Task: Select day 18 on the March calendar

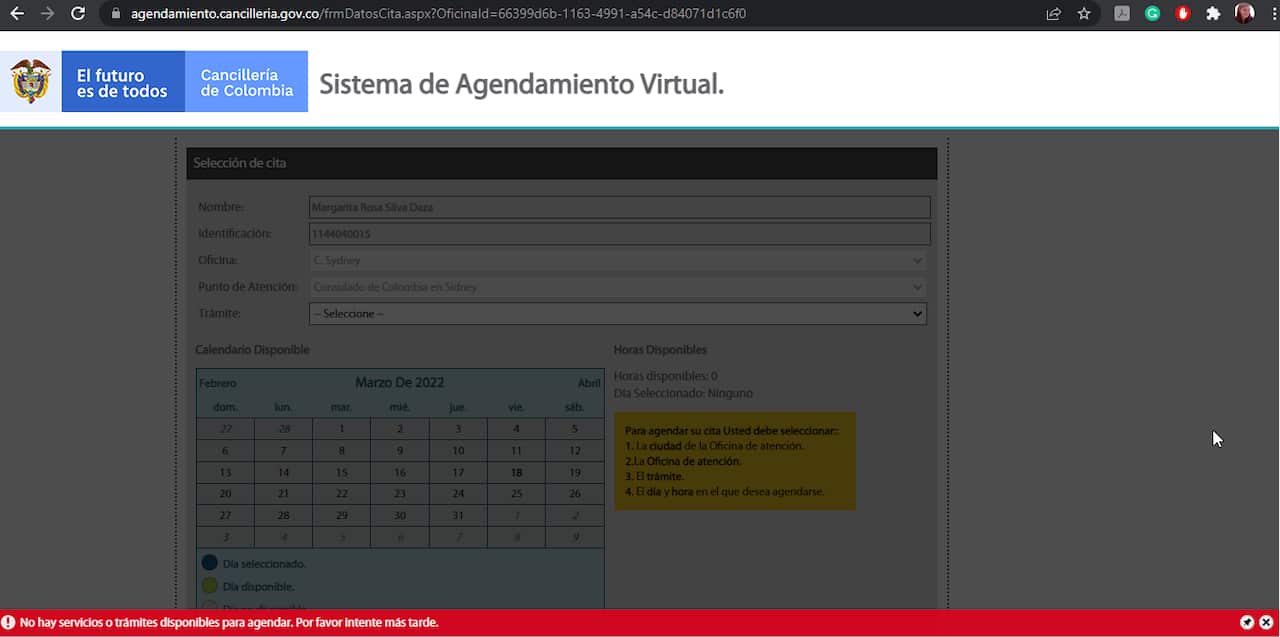Action: coord(516,472)
